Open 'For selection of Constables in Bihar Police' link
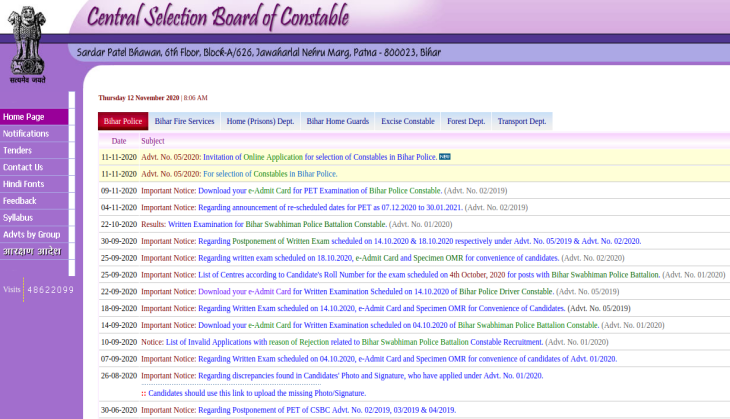Viewport: 730px width, 419px height. (x=270, y=174)
